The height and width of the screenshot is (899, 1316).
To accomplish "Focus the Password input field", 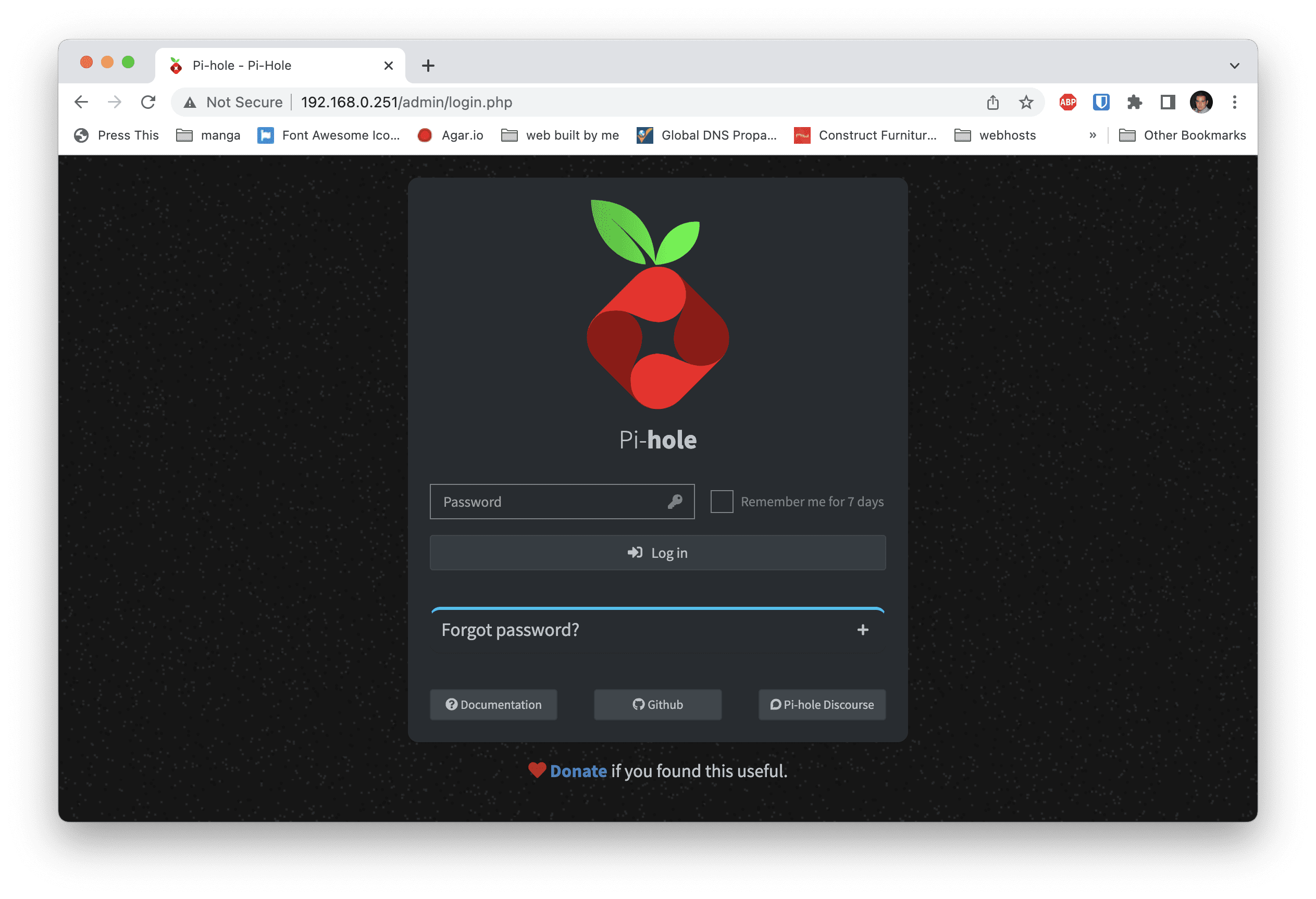I will 562,502.
